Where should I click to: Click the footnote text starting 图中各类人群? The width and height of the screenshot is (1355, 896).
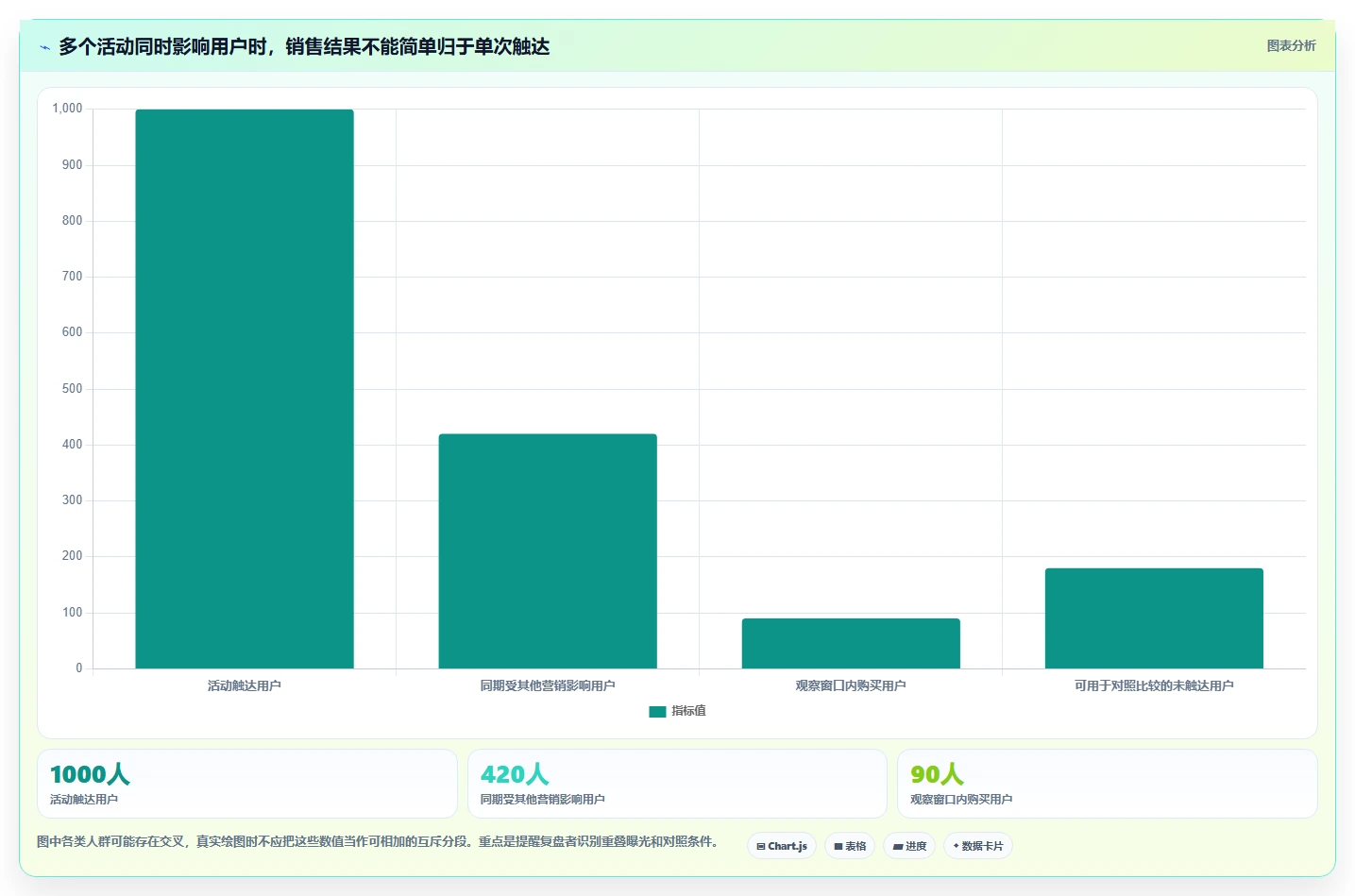378,841
